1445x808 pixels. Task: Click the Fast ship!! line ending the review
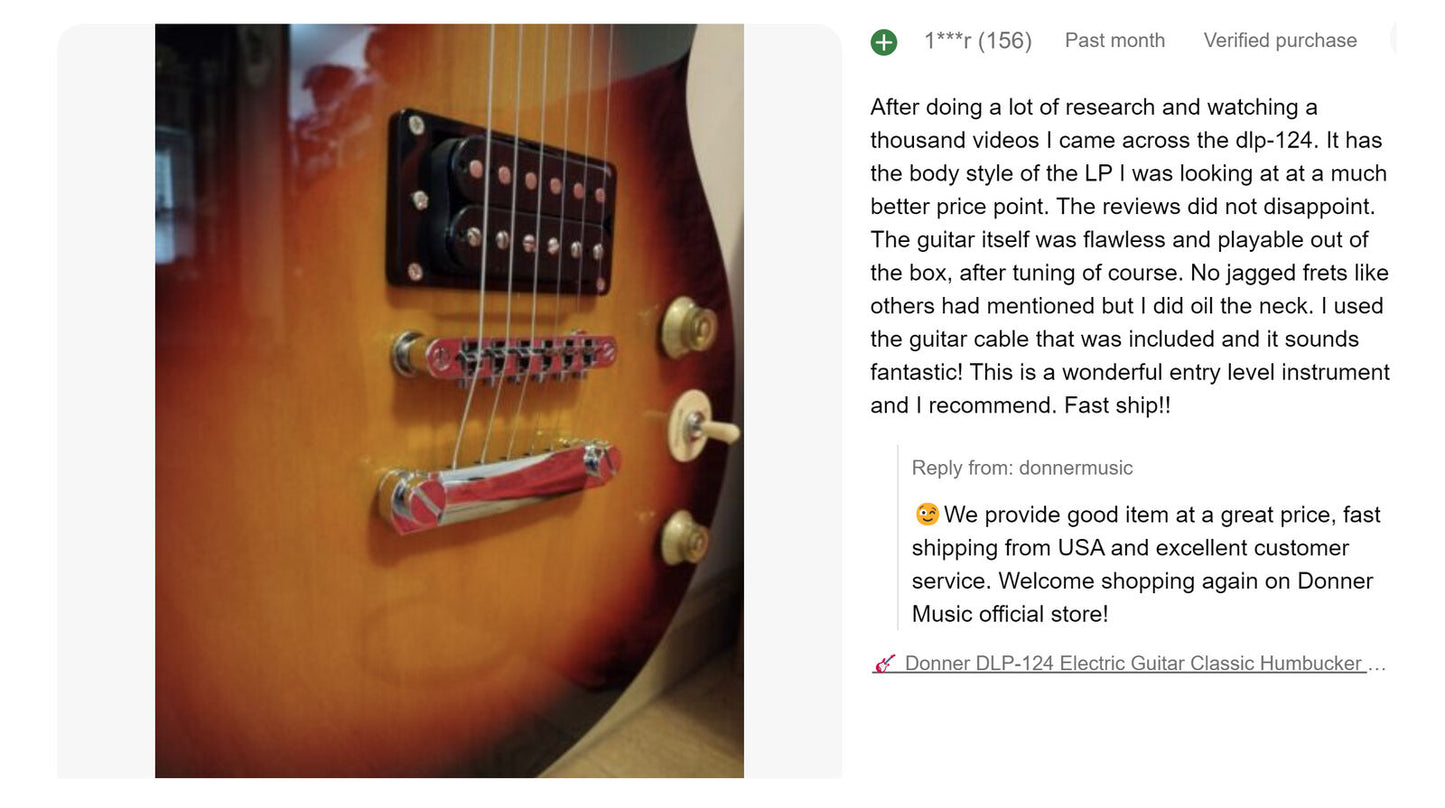(x=1117, y=405)
